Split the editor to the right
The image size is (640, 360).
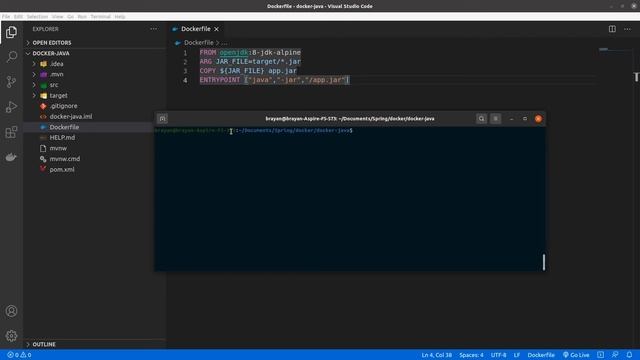[612, 29]
